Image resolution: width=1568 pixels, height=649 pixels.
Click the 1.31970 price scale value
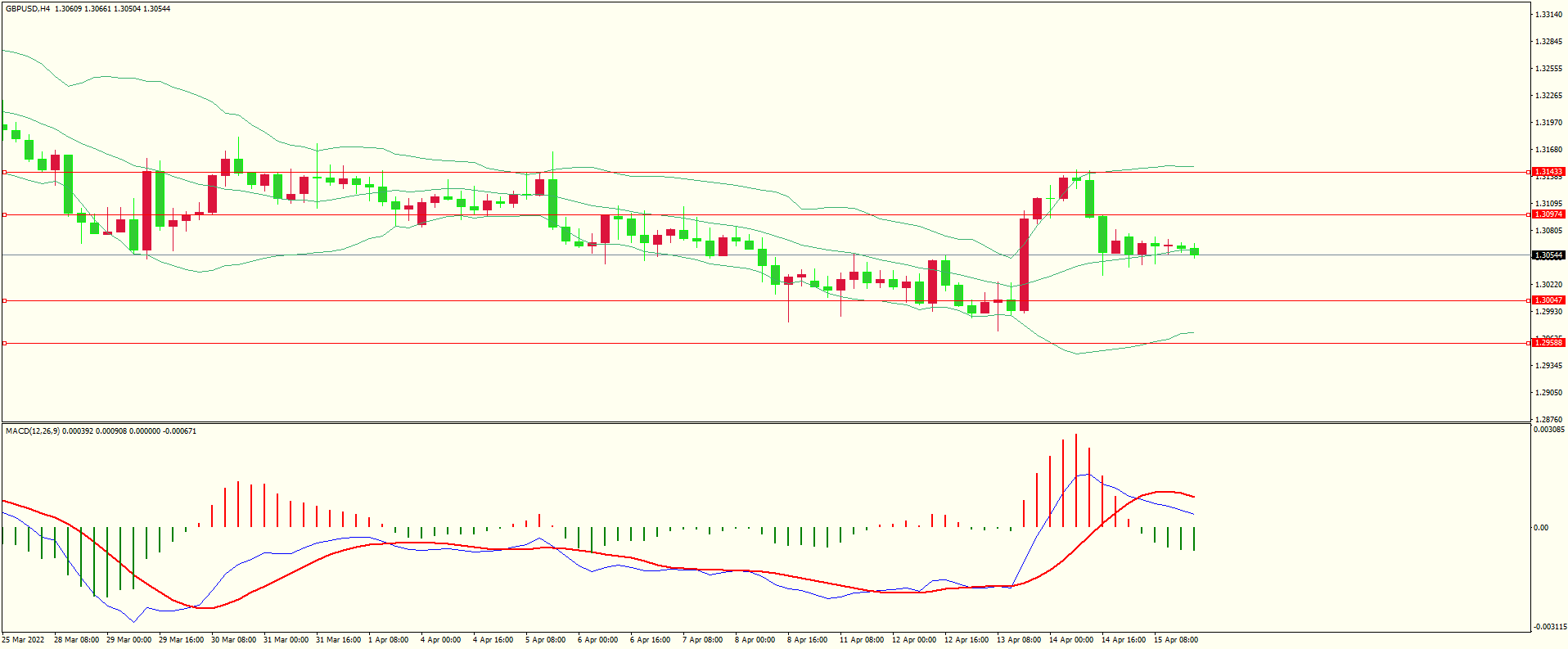1548,123
